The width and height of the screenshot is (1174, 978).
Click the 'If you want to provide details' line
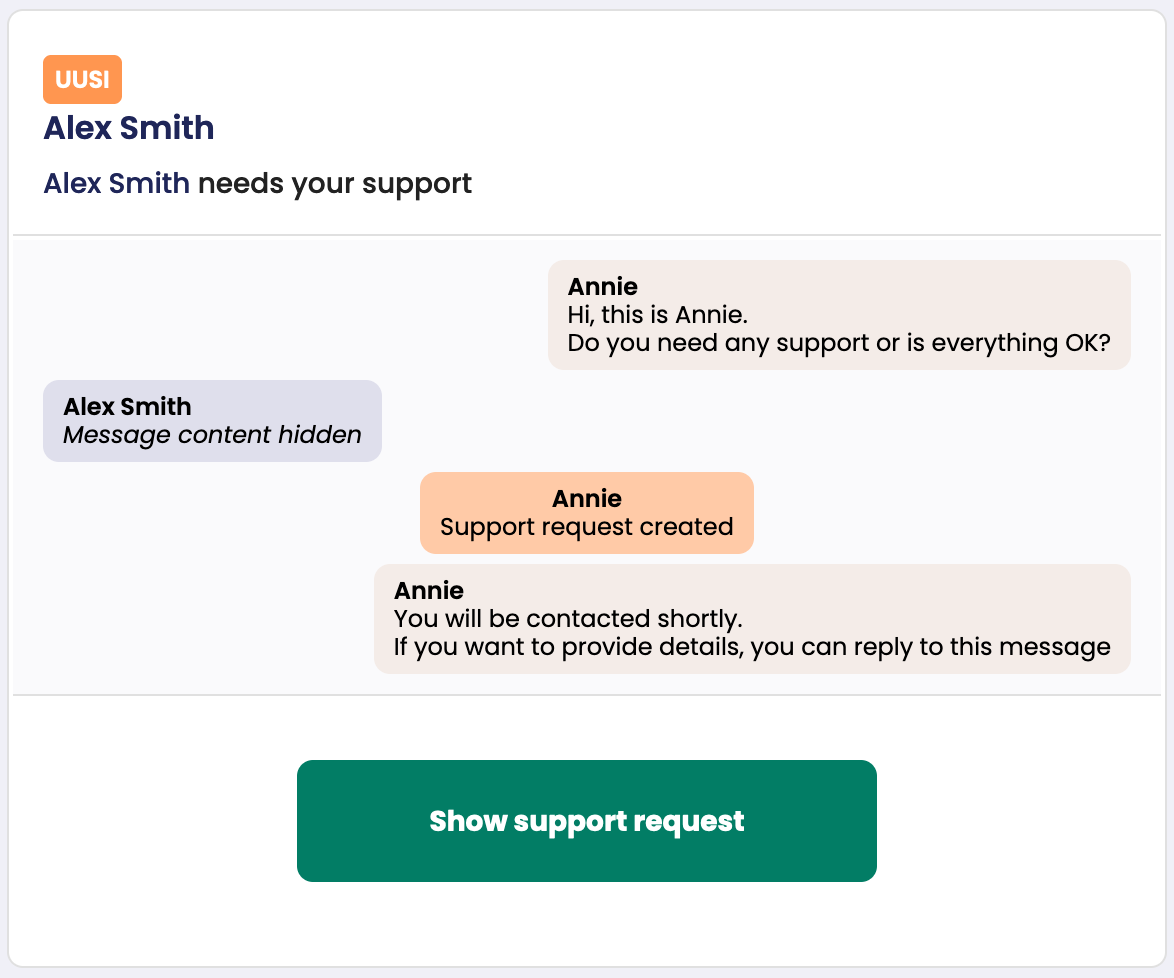coord(752,647)
